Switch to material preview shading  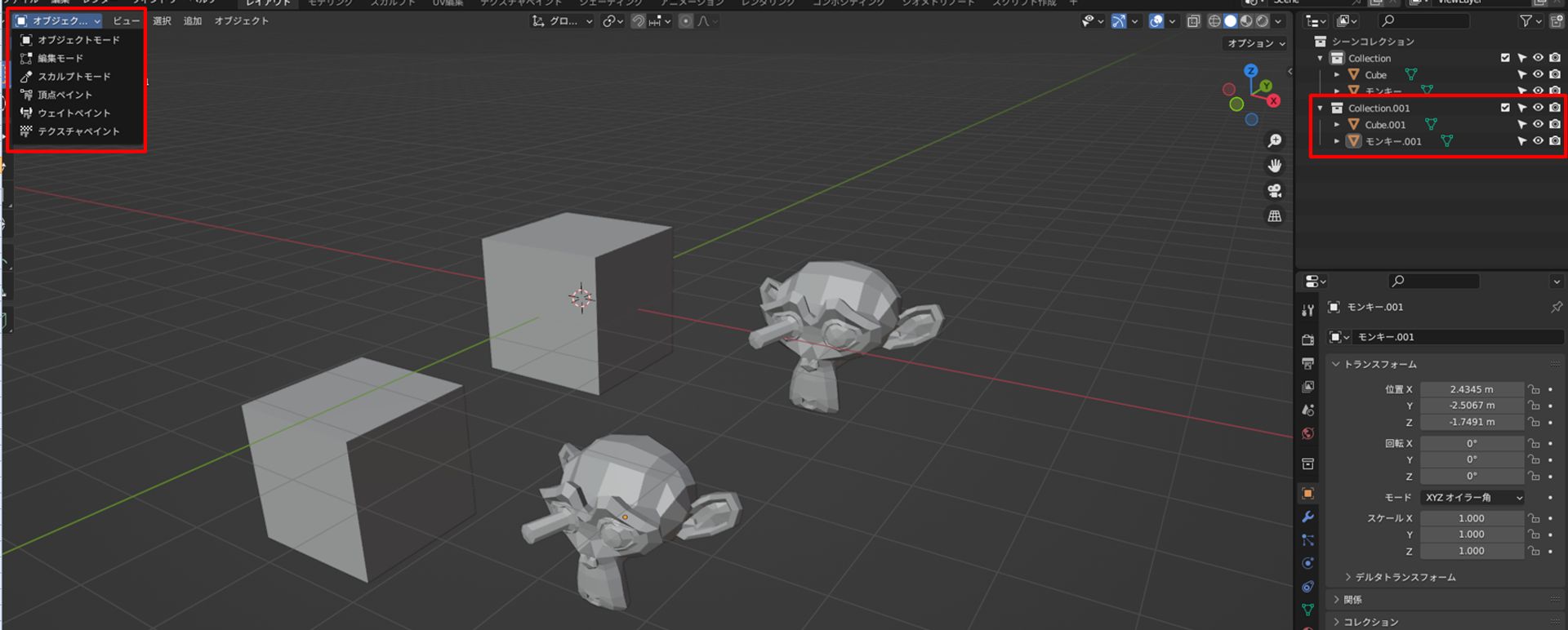pos(1246,21)
